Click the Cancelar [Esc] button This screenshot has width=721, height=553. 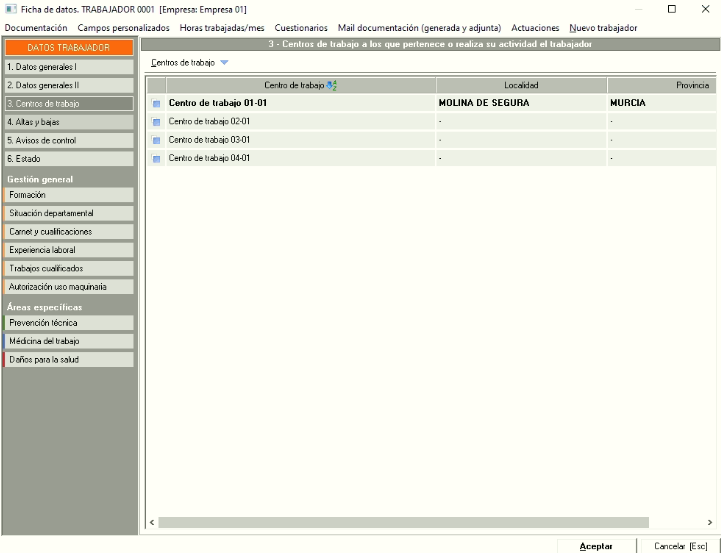680,546
